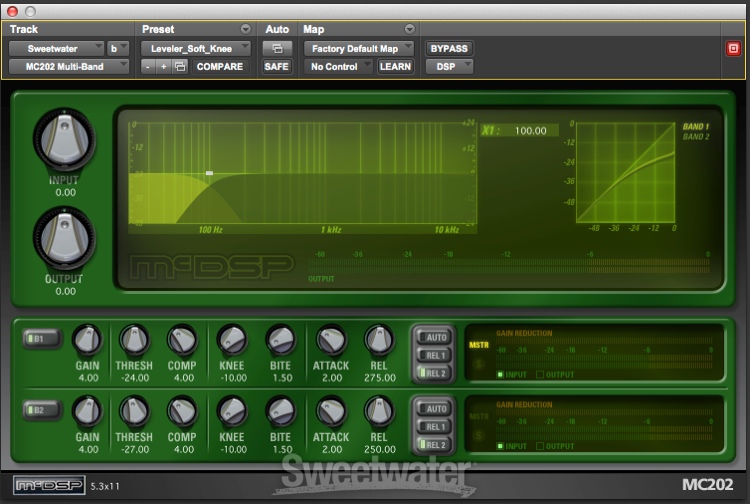Click the LEARN button
Image resolution: width=750 pixels, height=504 pixels.
coord(395,66)
